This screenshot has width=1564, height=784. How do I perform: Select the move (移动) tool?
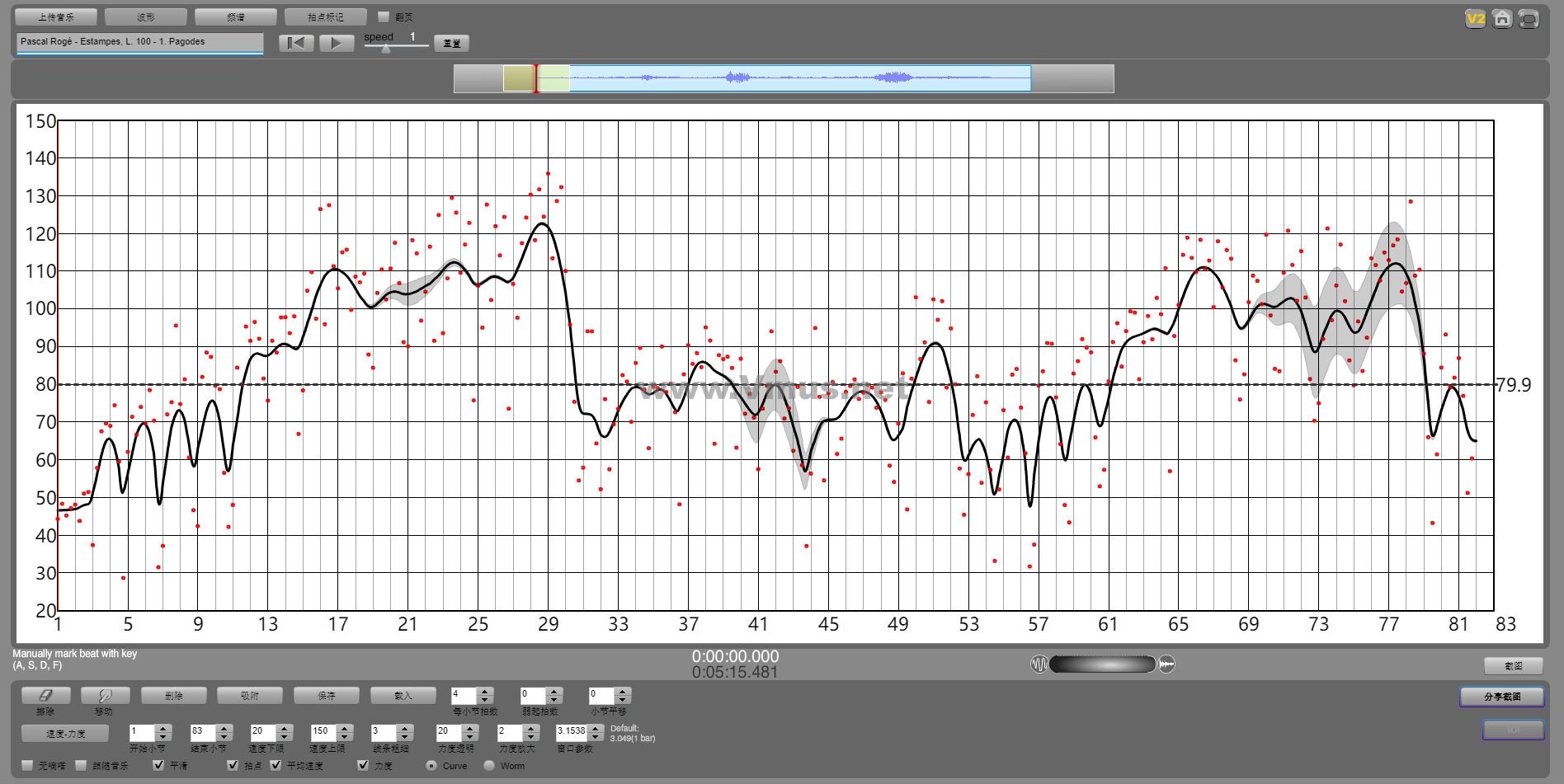tap(104, 696)
